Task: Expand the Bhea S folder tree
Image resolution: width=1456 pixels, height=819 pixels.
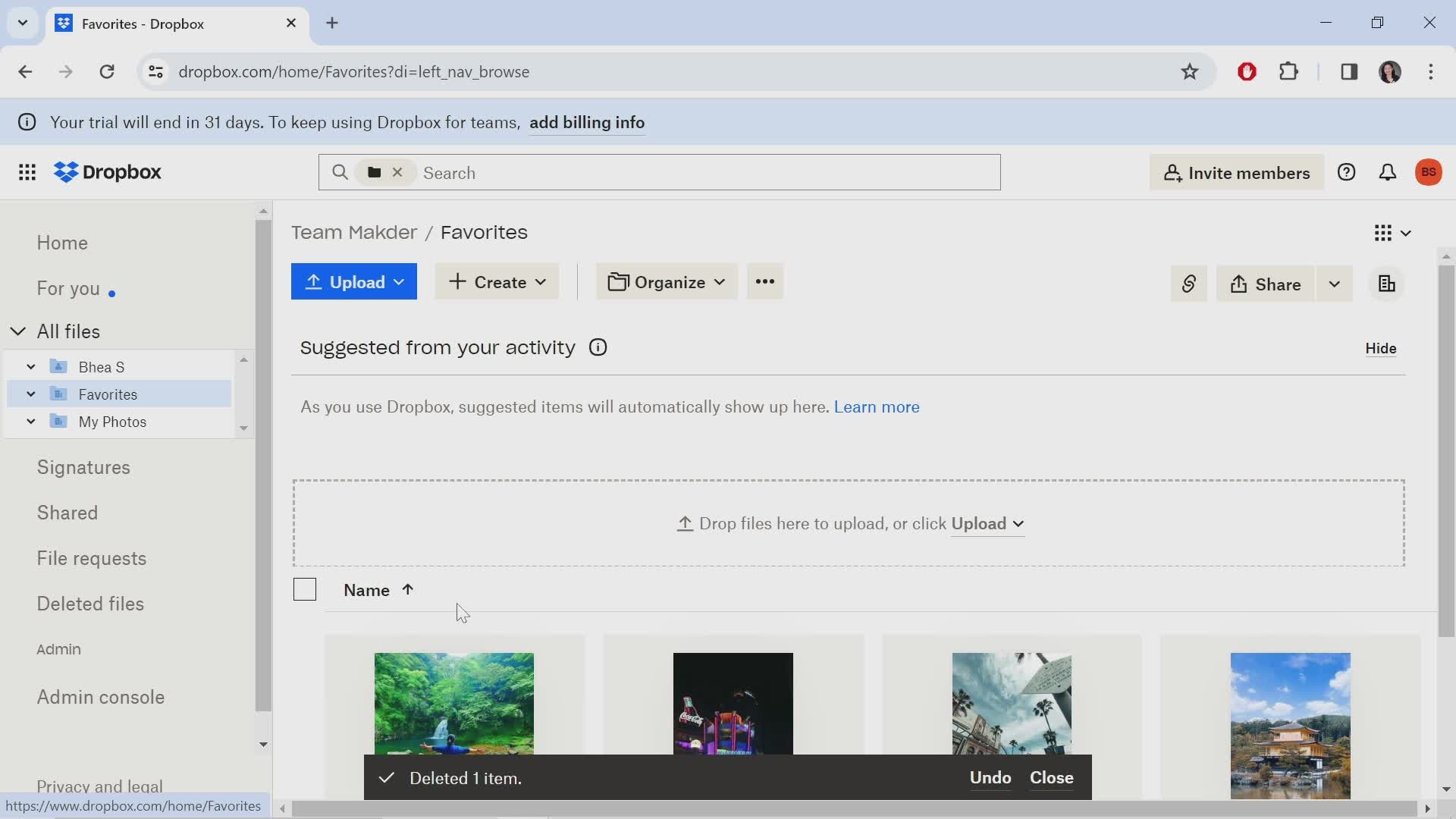Action: coord(31,367)
